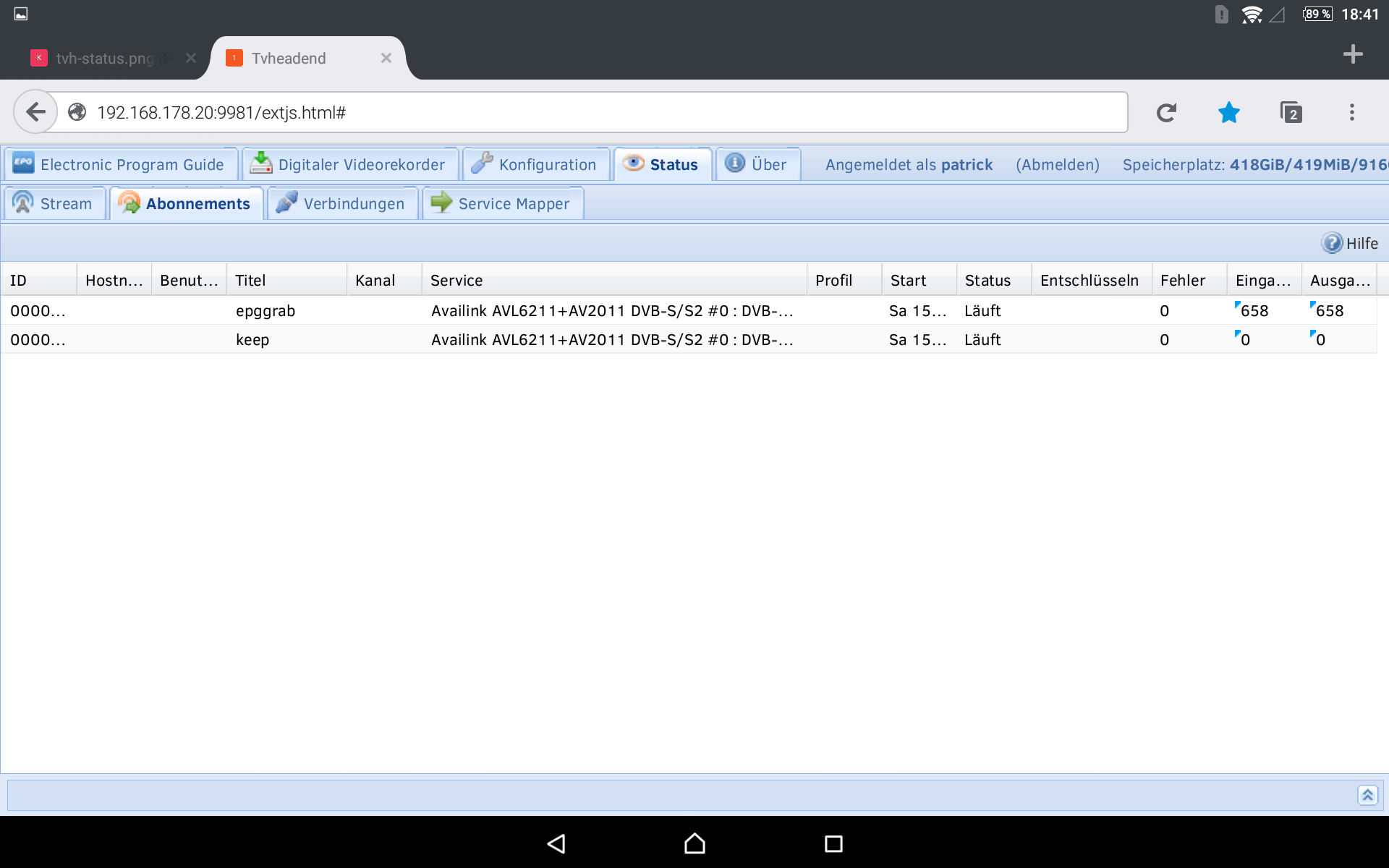Open a new browser tab
Screen dimensions: 1389x868
click(x=1352, y=54)
